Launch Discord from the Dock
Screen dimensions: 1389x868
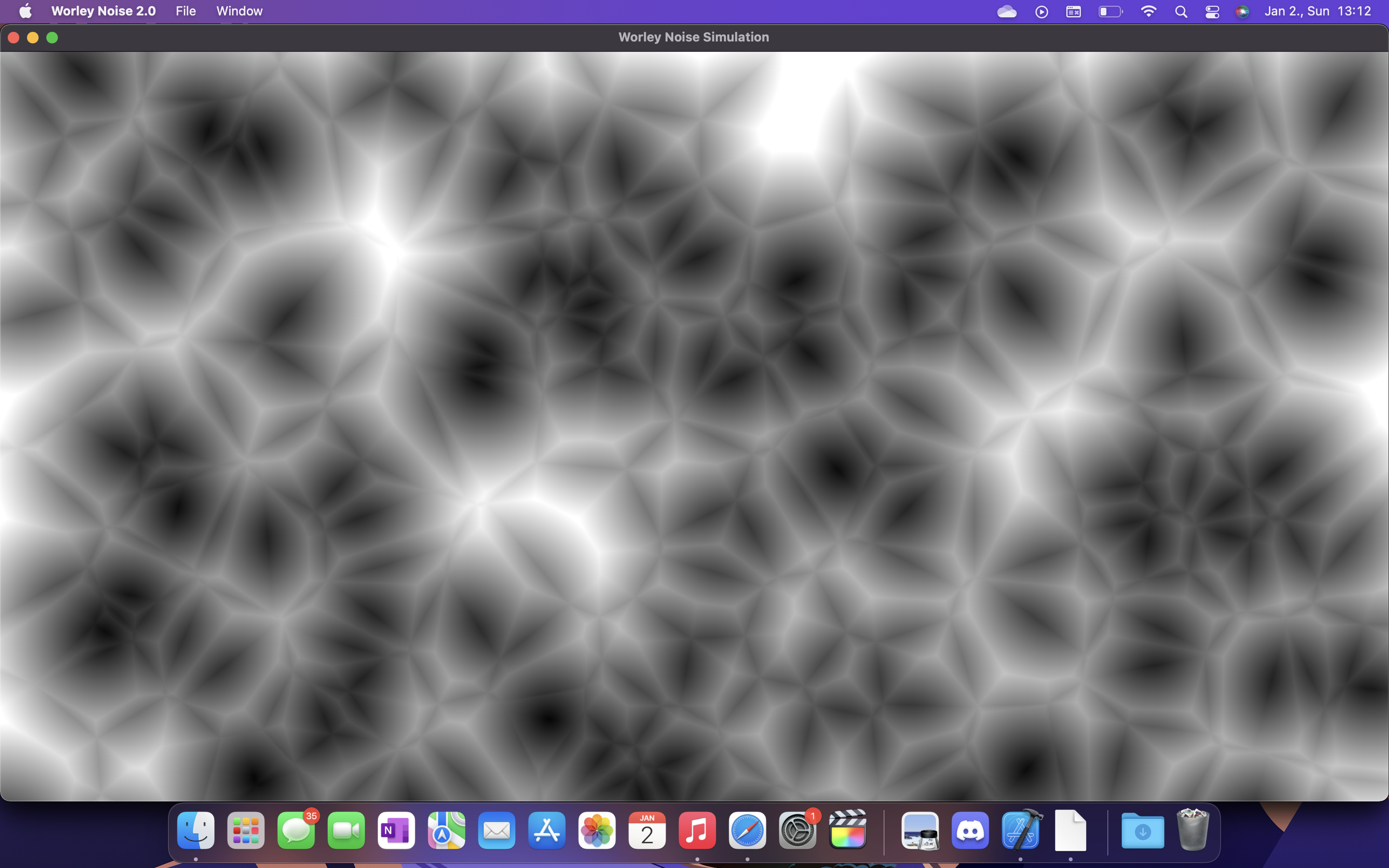tap(970, 830)
